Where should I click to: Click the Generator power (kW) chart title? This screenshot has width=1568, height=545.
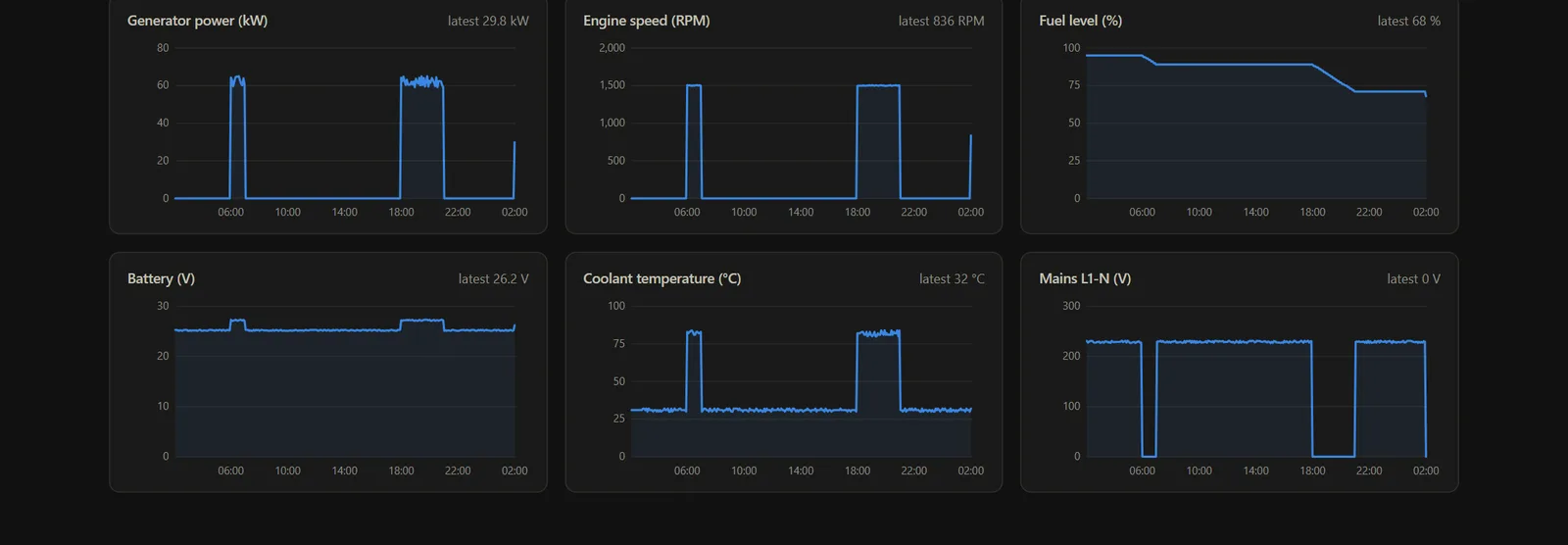point(197,21)
